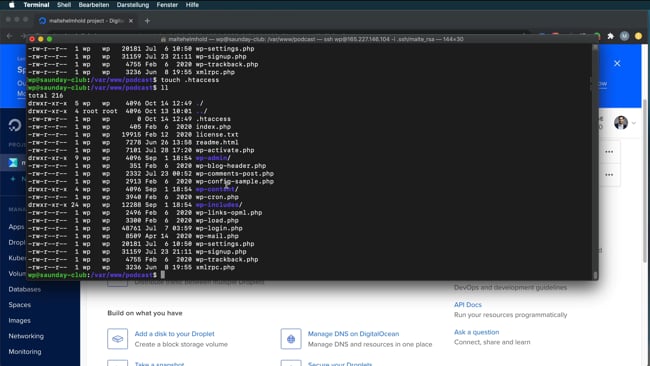Open a new browser tab with plus

(147, 21)
